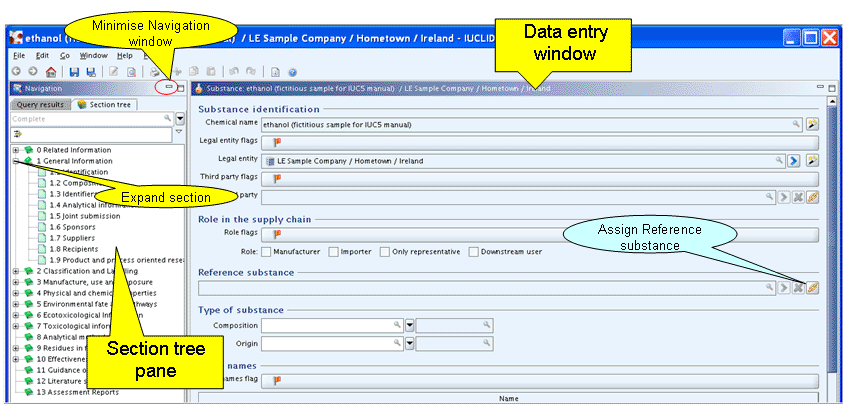Click the Back arrow toolbar icon
Screen dimensions: 850x407
pyautogui.click(x=16, y=71)
